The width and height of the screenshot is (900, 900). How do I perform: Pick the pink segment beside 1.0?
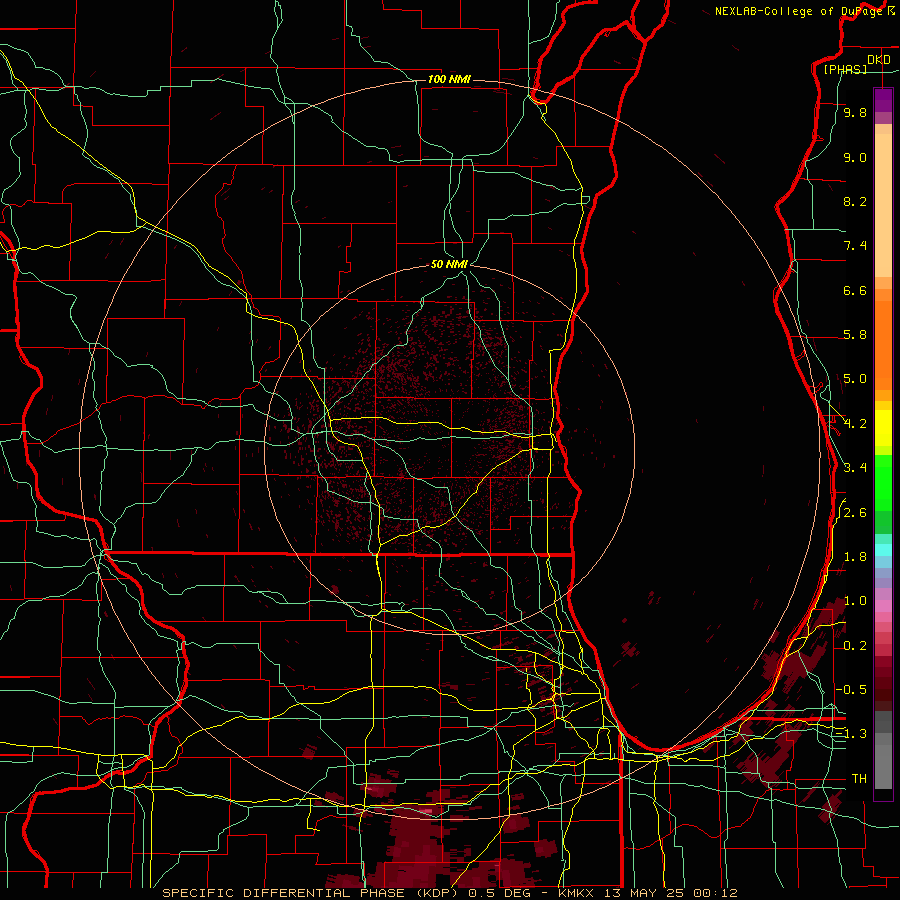click(x=883, y=605)
